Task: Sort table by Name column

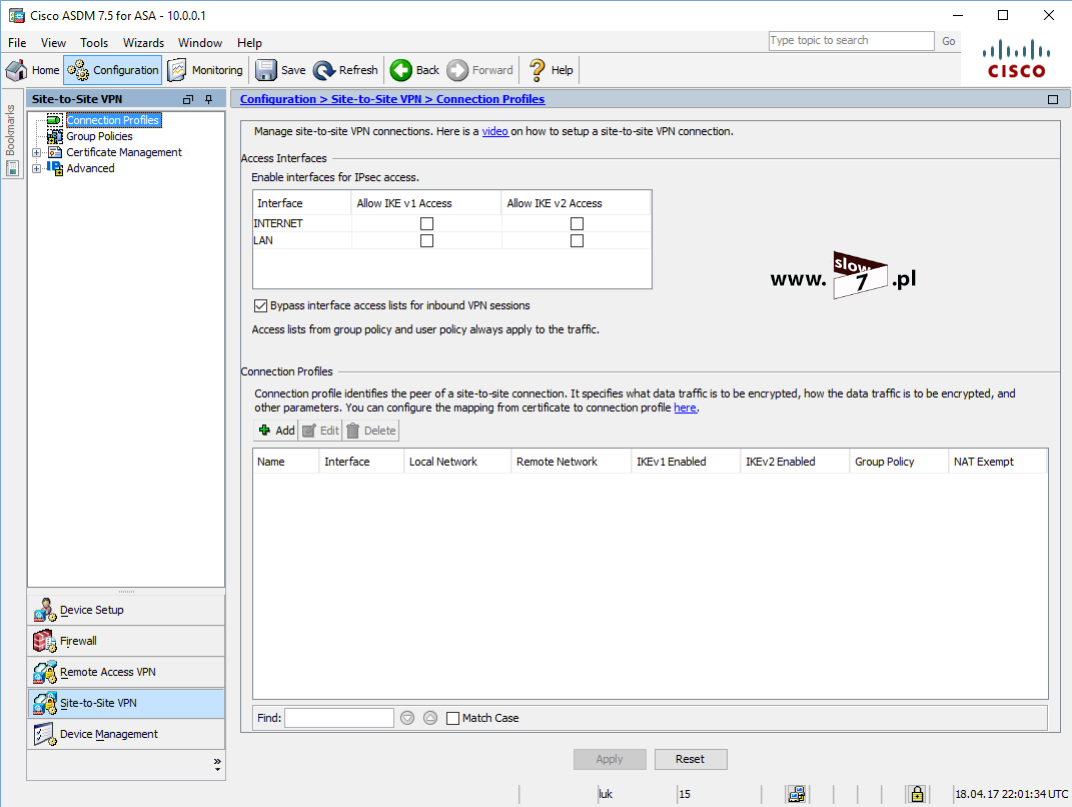Action: coord(286,462)
